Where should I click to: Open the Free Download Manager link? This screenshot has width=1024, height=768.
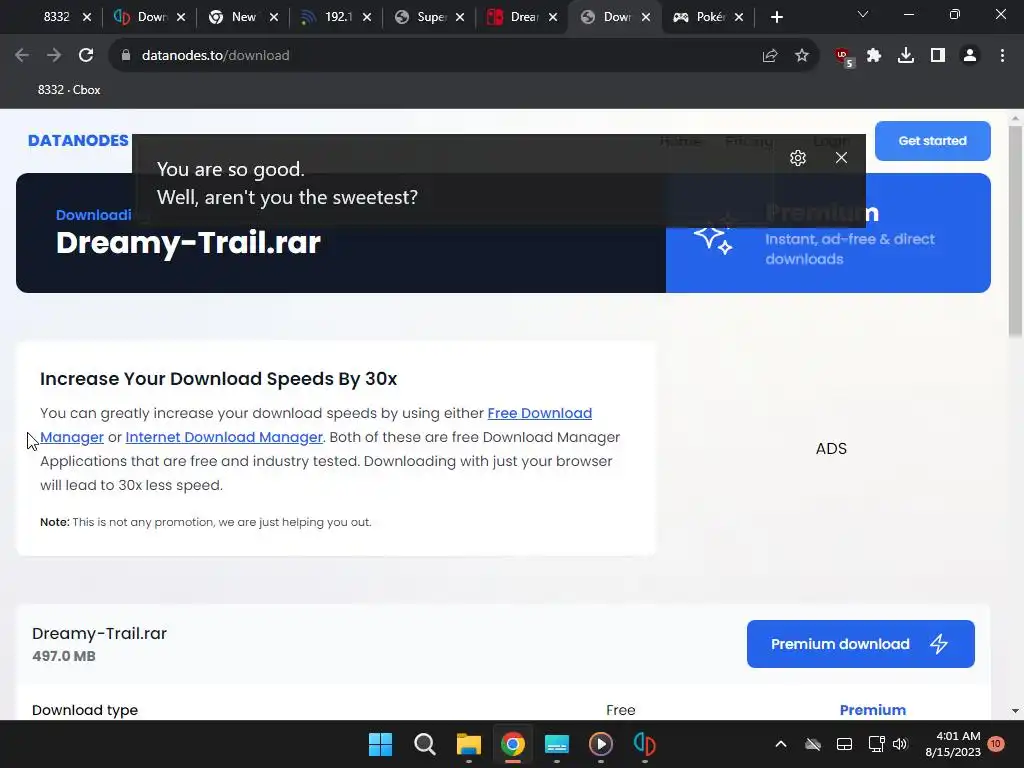[x=539, y=413]
